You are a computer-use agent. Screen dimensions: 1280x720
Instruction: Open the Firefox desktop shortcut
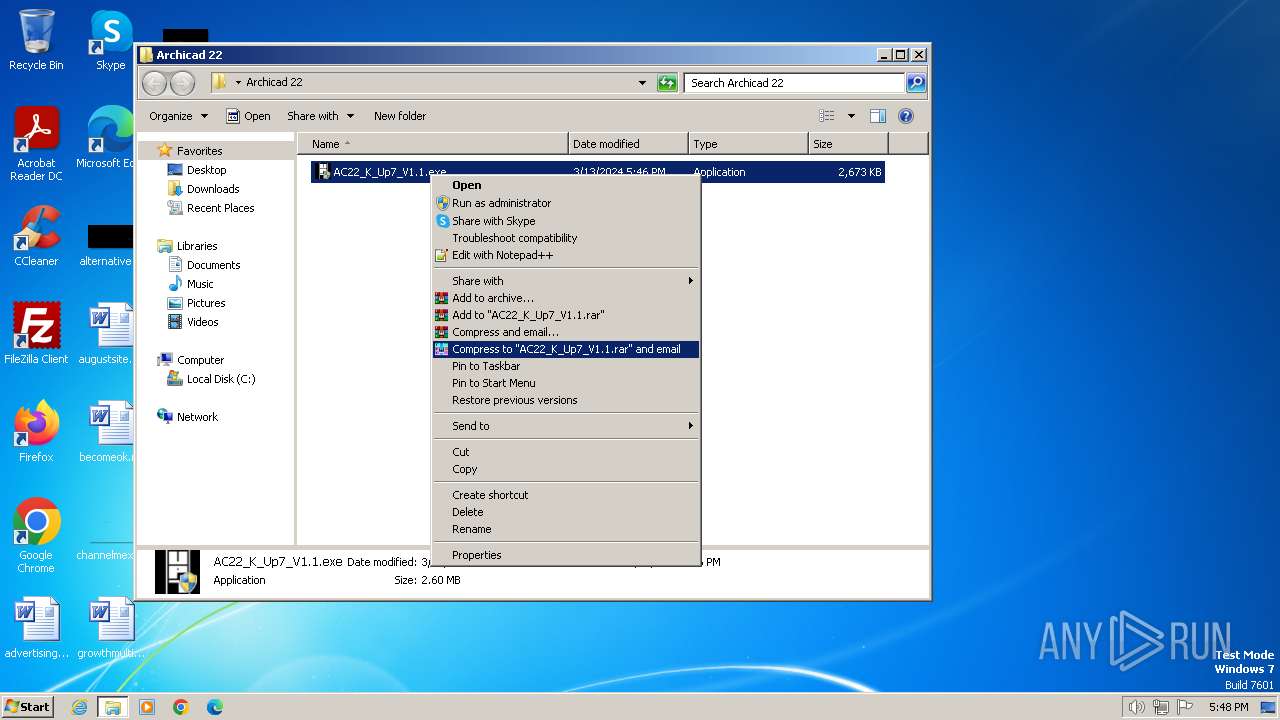(x=36, y=432)
